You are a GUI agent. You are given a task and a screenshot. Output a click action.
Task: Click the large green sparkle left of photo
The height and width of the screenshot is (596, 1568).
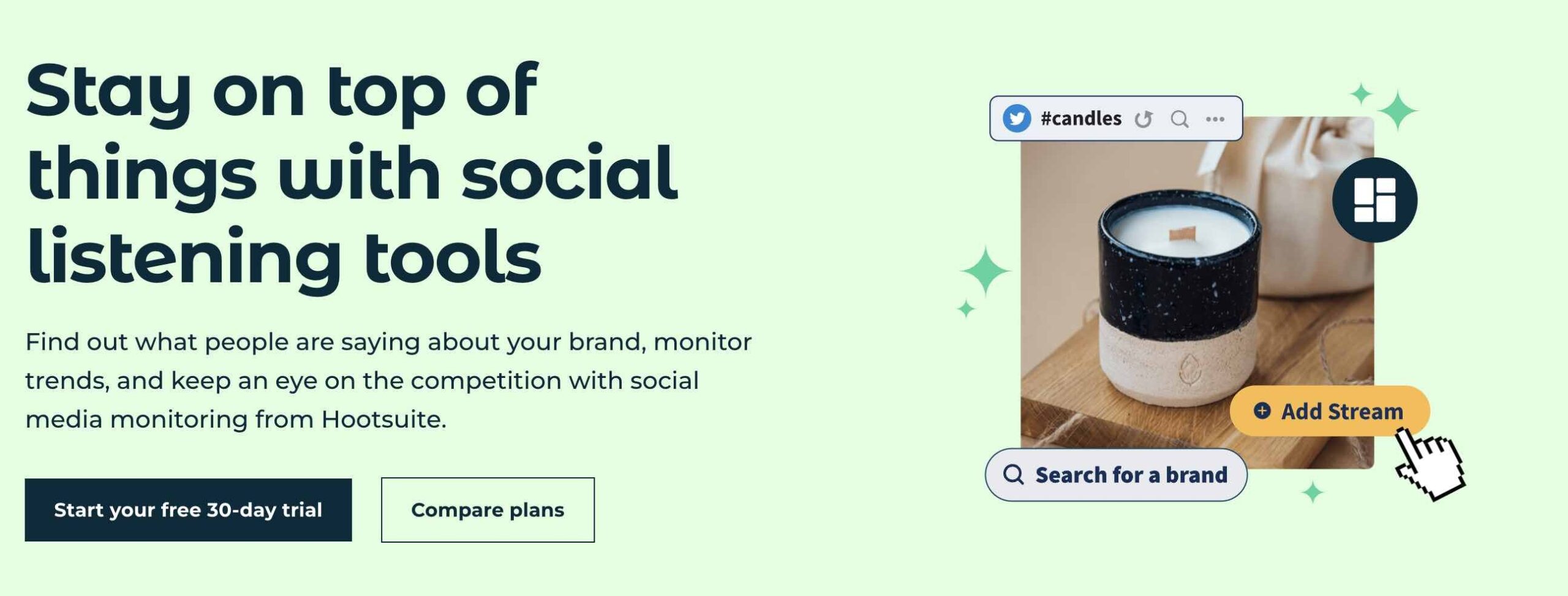pos(985,271)
